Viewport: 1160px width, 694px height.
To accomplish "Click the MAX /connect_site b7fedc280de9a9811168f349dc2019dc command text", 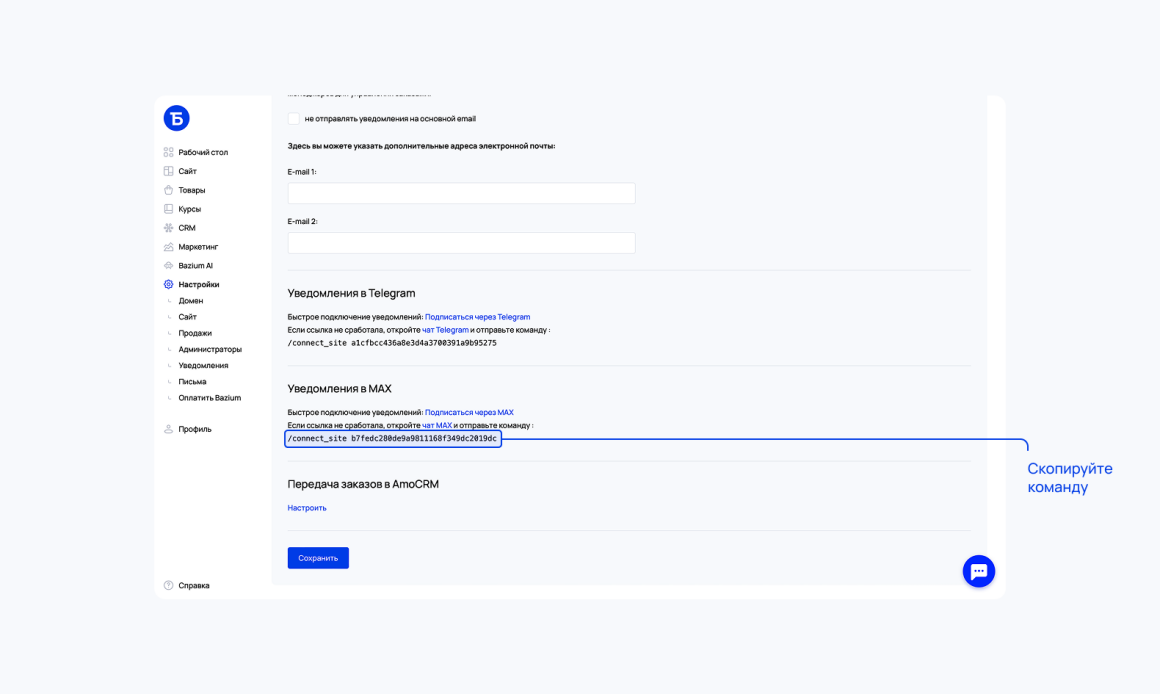I will pos(392,439).
